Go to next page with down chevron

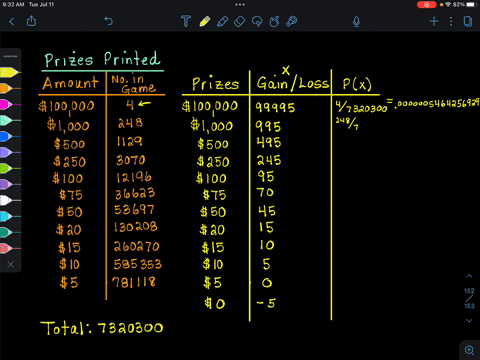pyautogui.click(x=469, y=321)
